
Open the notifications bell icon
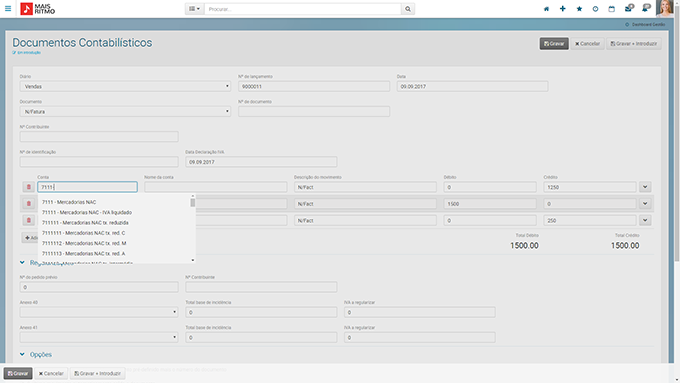tap(646, 8)
